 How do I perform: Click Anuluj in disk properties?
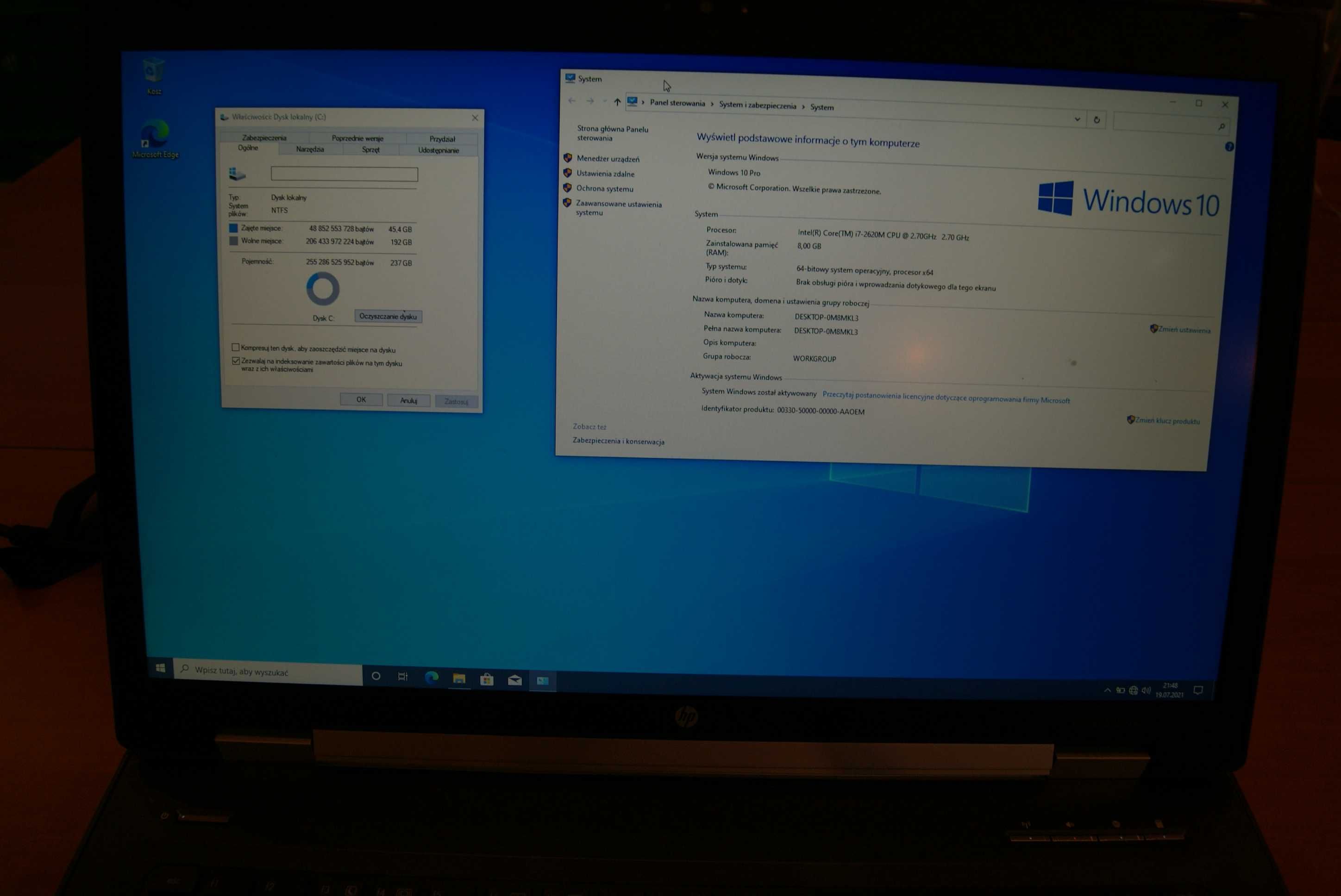[408, 401]
